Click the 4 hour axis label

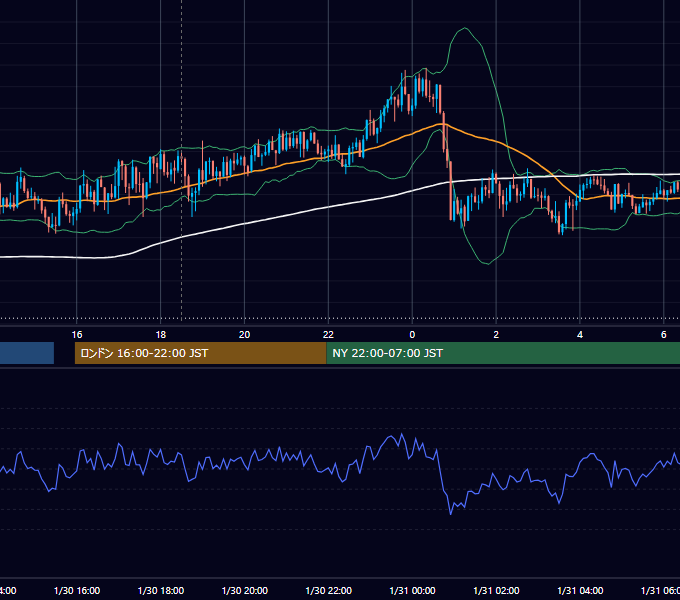pyautogui.click(x=580, y=335)
